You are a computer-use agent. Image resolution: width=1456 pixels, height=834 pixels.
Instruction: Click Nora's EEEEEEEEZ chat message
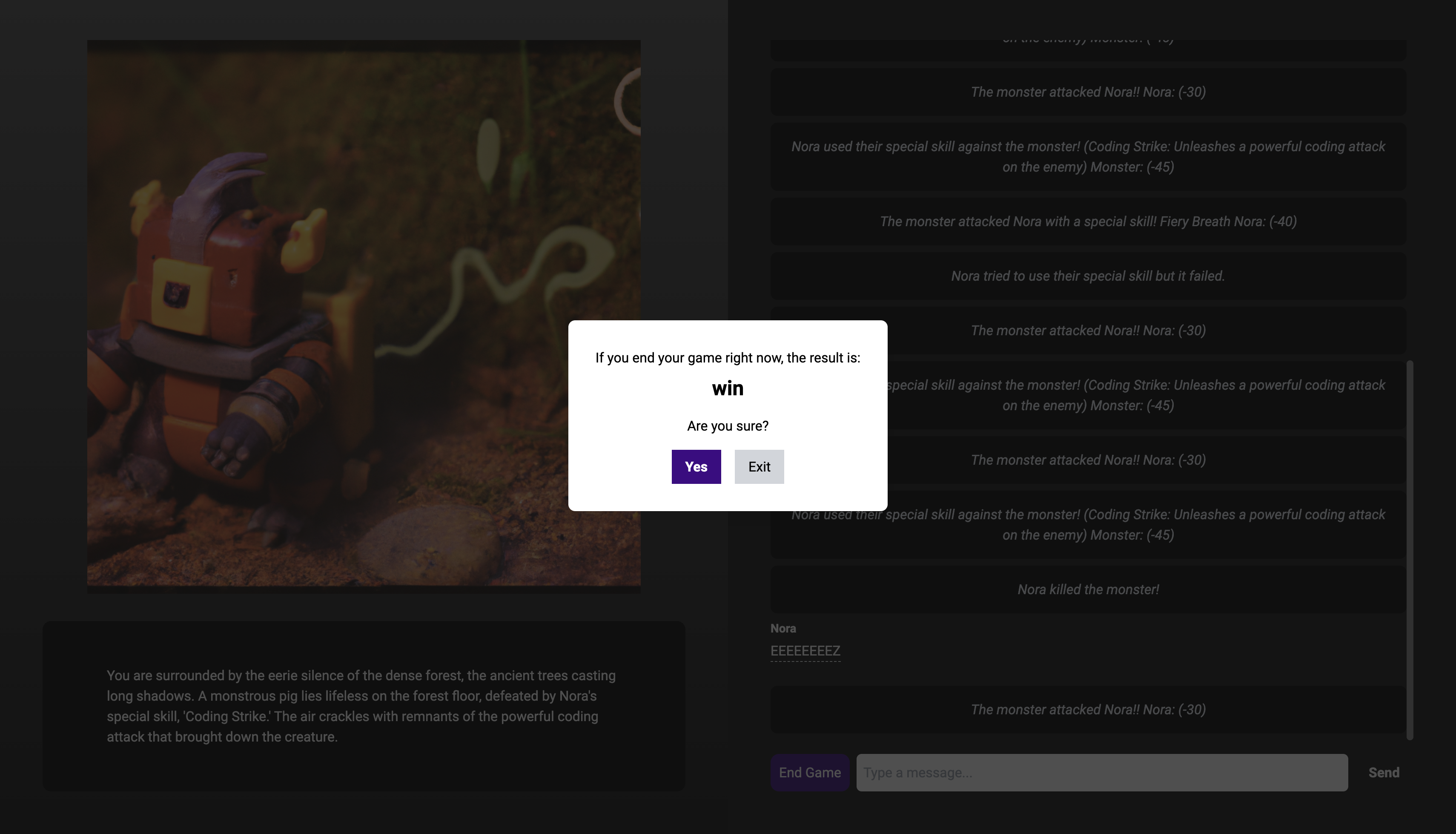click(805, 651)
